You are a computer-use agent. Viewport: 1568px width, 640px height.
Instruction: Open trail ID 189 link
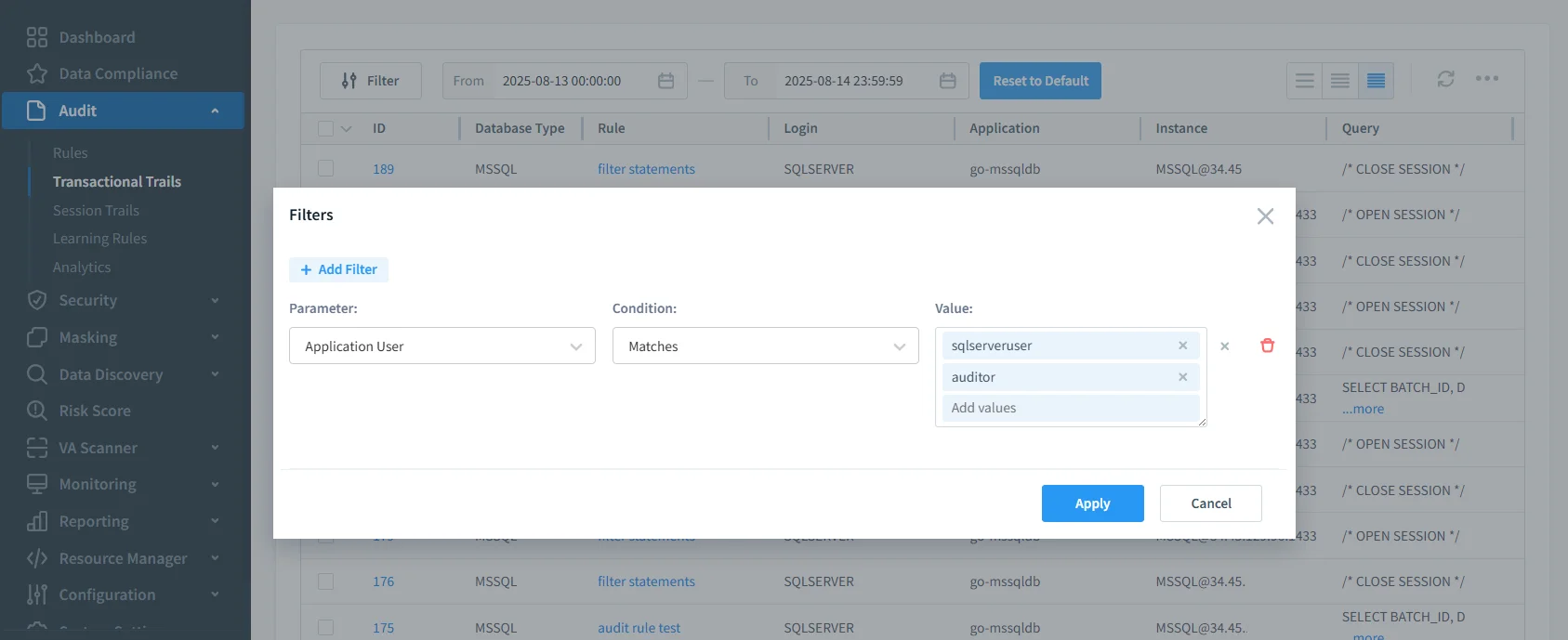click(384, 169)
